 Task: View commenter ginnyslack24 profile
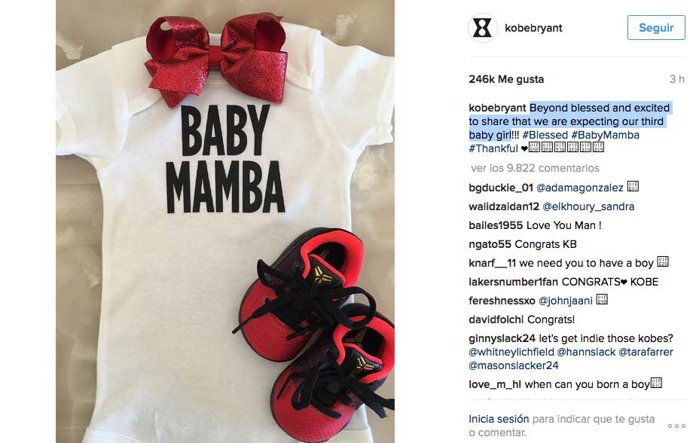point(502,338)
